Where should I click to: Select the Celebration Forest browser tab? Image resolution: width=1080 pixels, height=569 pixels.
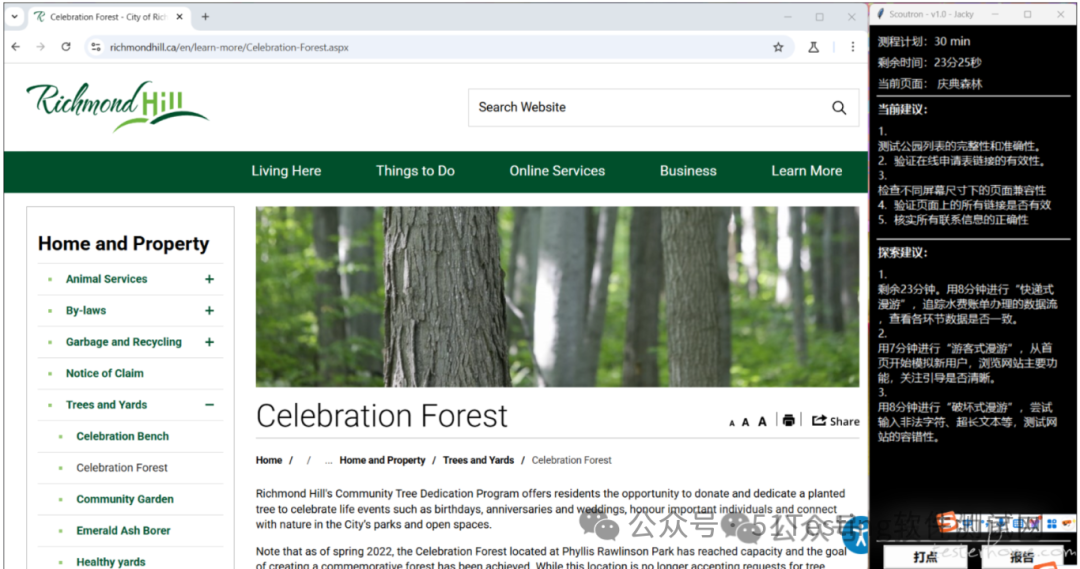pyautogui.click(x=109, y=17)
